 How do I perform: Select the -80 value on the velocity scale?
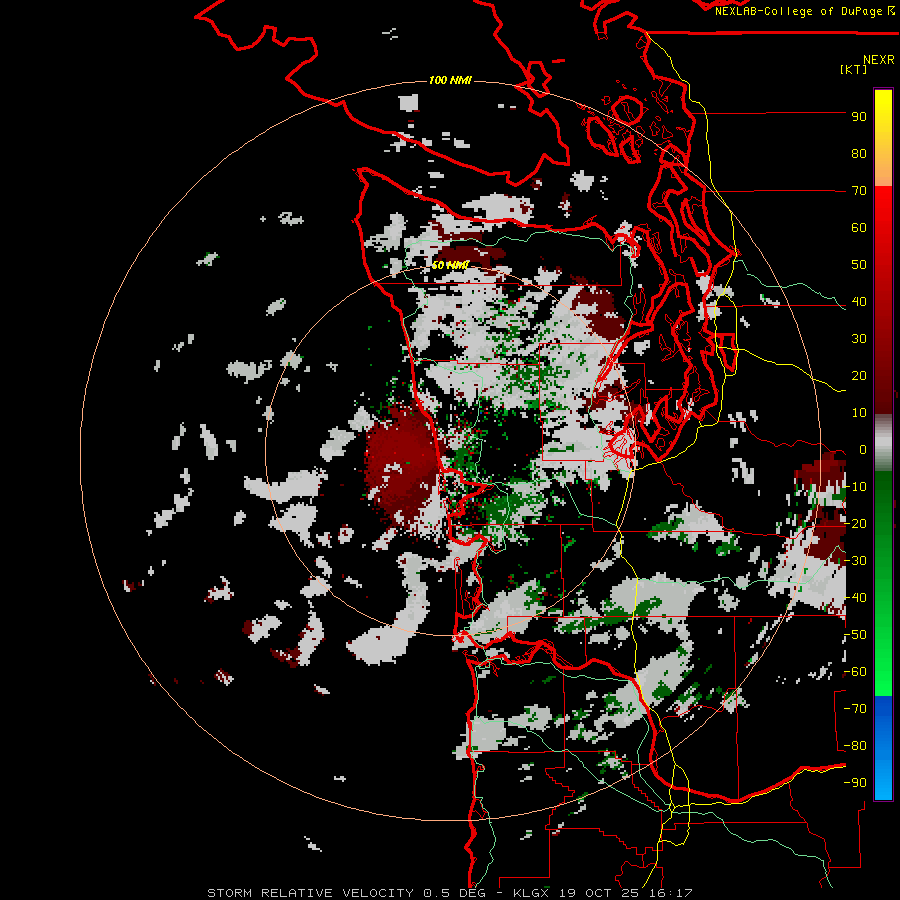point(855,746)
